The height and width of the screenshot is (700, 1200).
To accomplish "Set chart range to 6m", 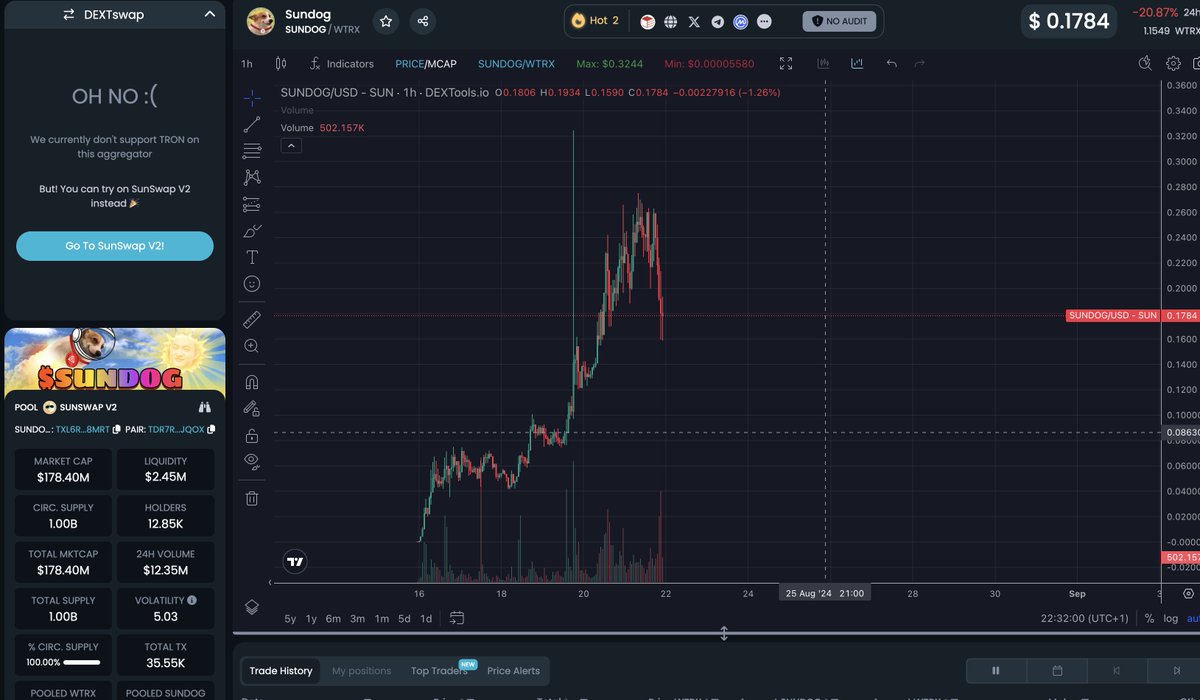I will (333, 618).
